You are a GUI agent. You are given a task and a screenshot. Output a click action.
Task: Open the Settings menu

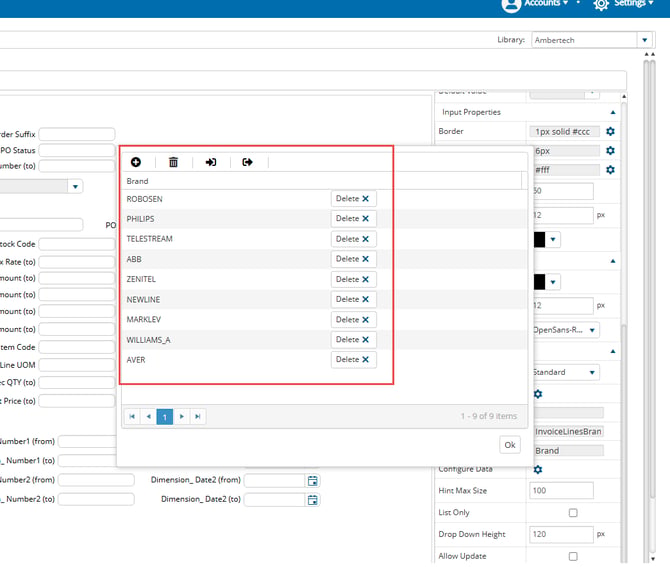tap(634, 3)
